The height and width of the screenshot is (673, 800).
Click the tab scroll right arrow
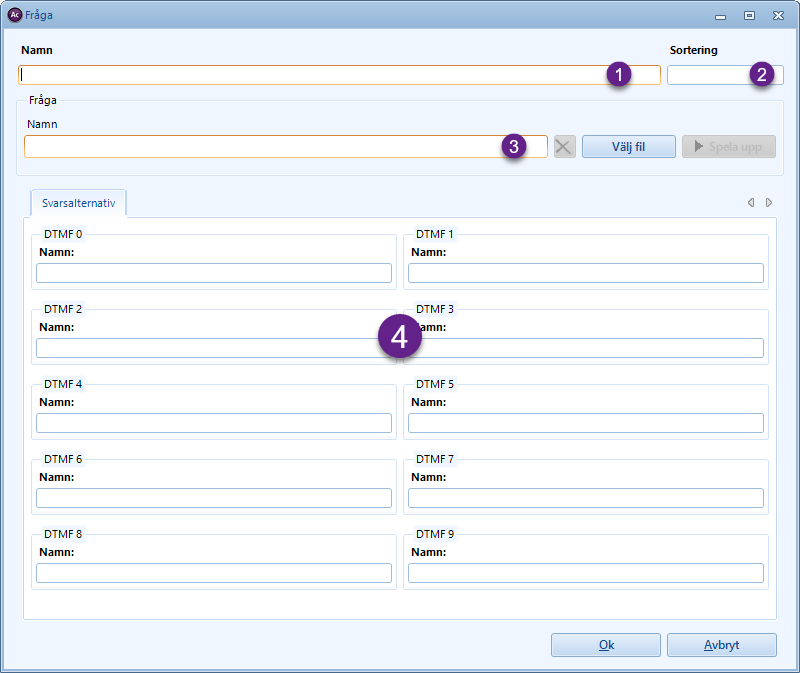769,203
